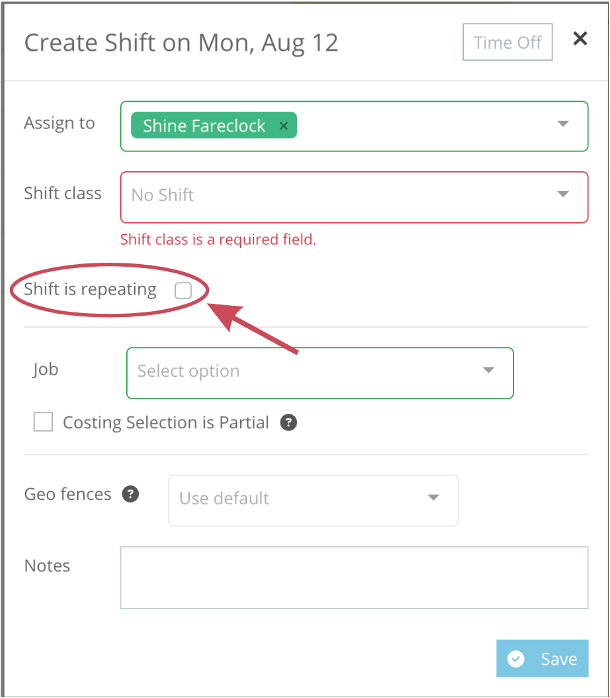Click the Shift is repeating label
The height and width of the screenshot is (698, 610).
click(x=90, y=289)
